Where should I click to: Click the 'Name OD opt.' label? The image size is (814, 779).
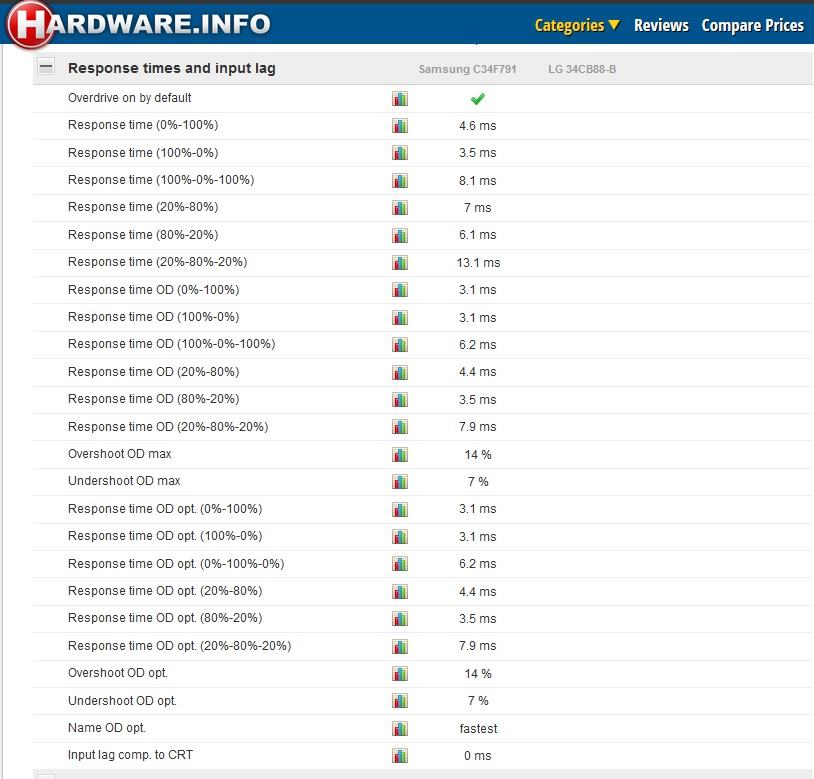pos(106,728)
